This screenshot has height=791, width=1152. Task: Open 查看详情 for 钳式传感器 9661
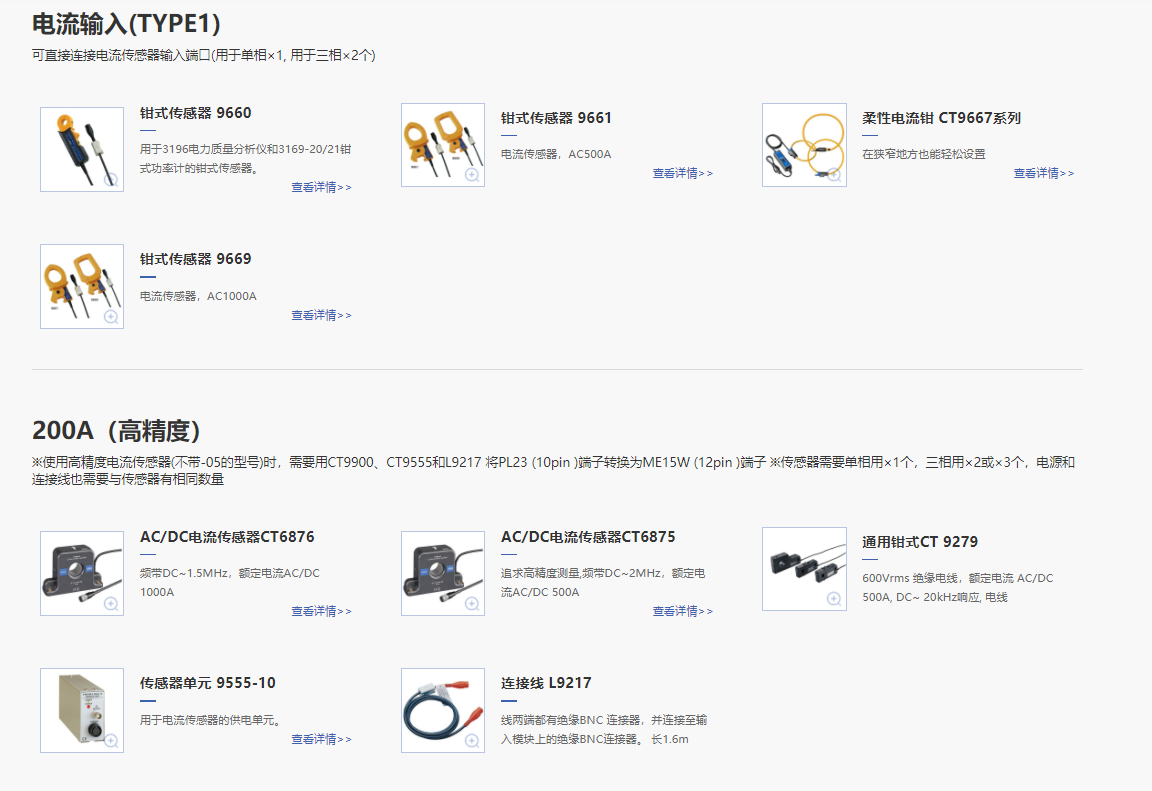coord(682,173)
